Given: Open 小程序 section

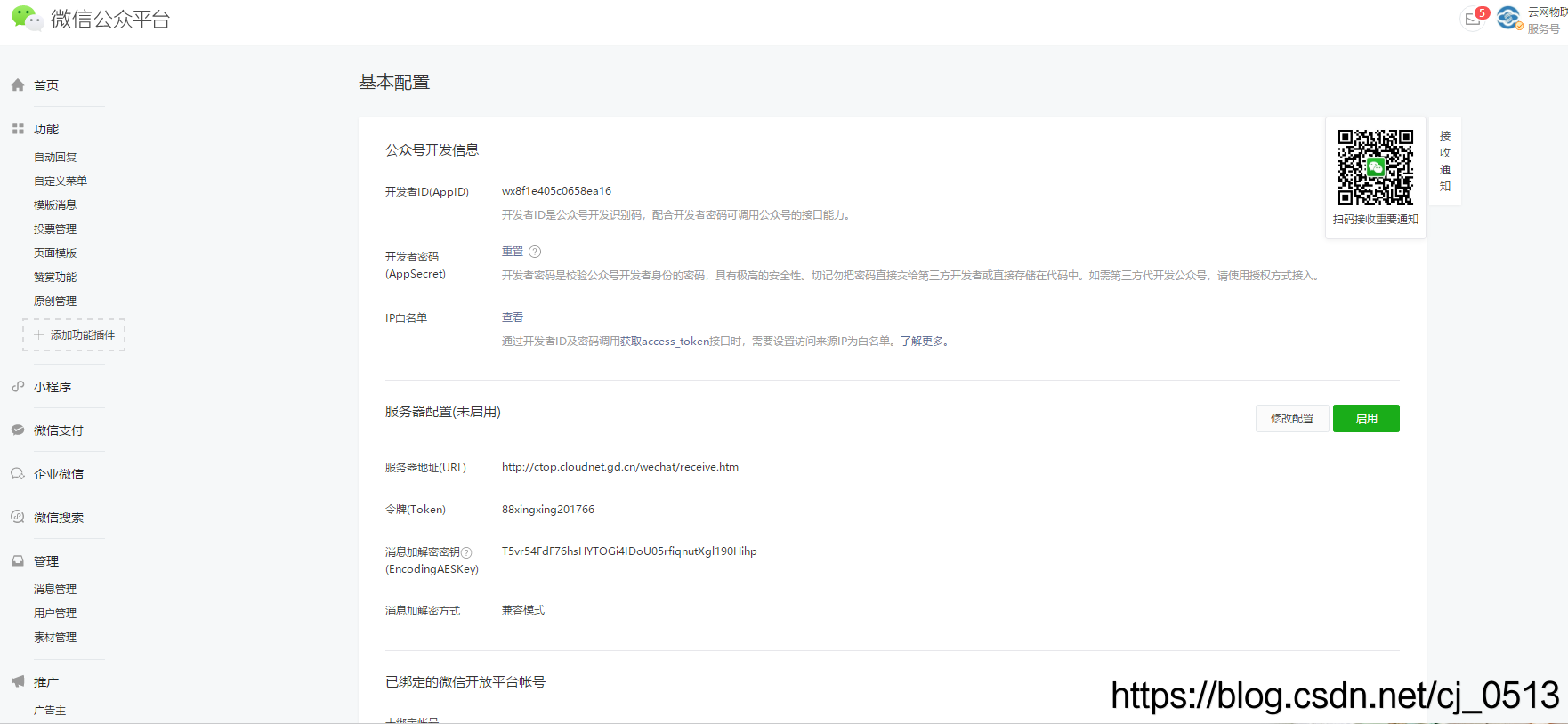Looking at the screenshot, I should 53,387.
